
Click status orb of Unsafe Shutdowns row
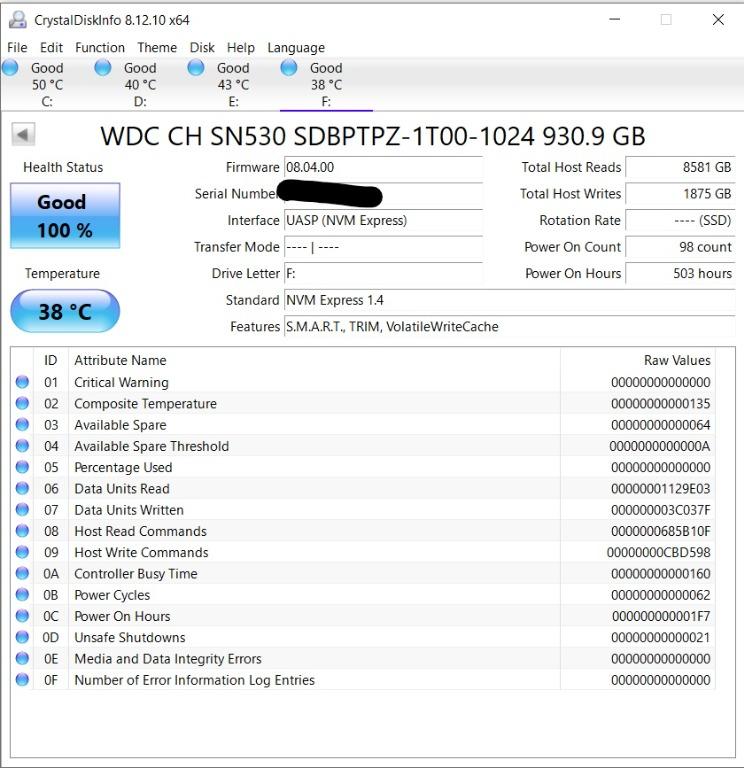[22, 637]
